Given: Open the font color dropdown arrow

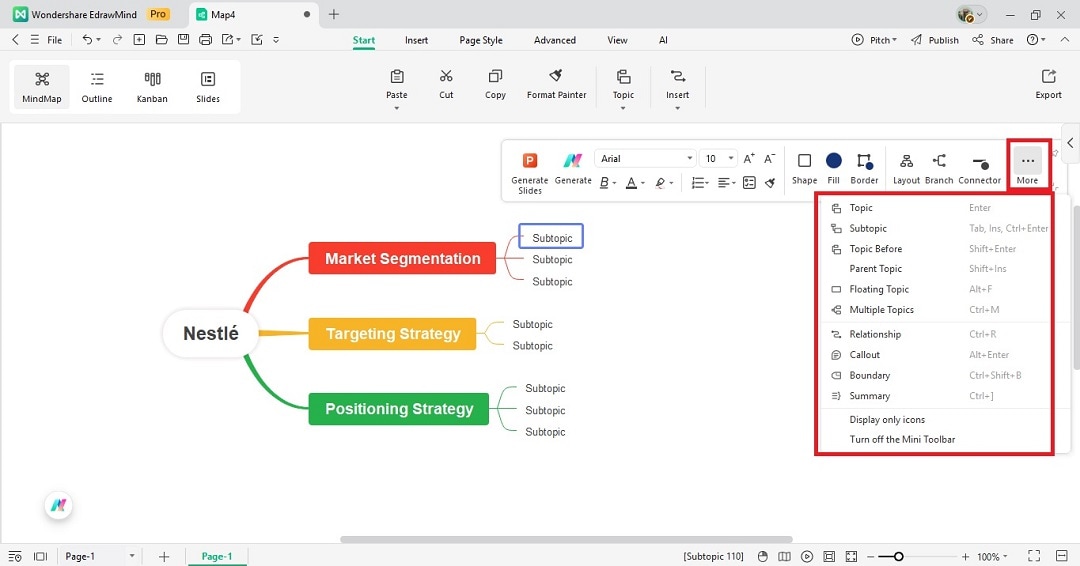Looking at the screenshot, I should 643,183.
